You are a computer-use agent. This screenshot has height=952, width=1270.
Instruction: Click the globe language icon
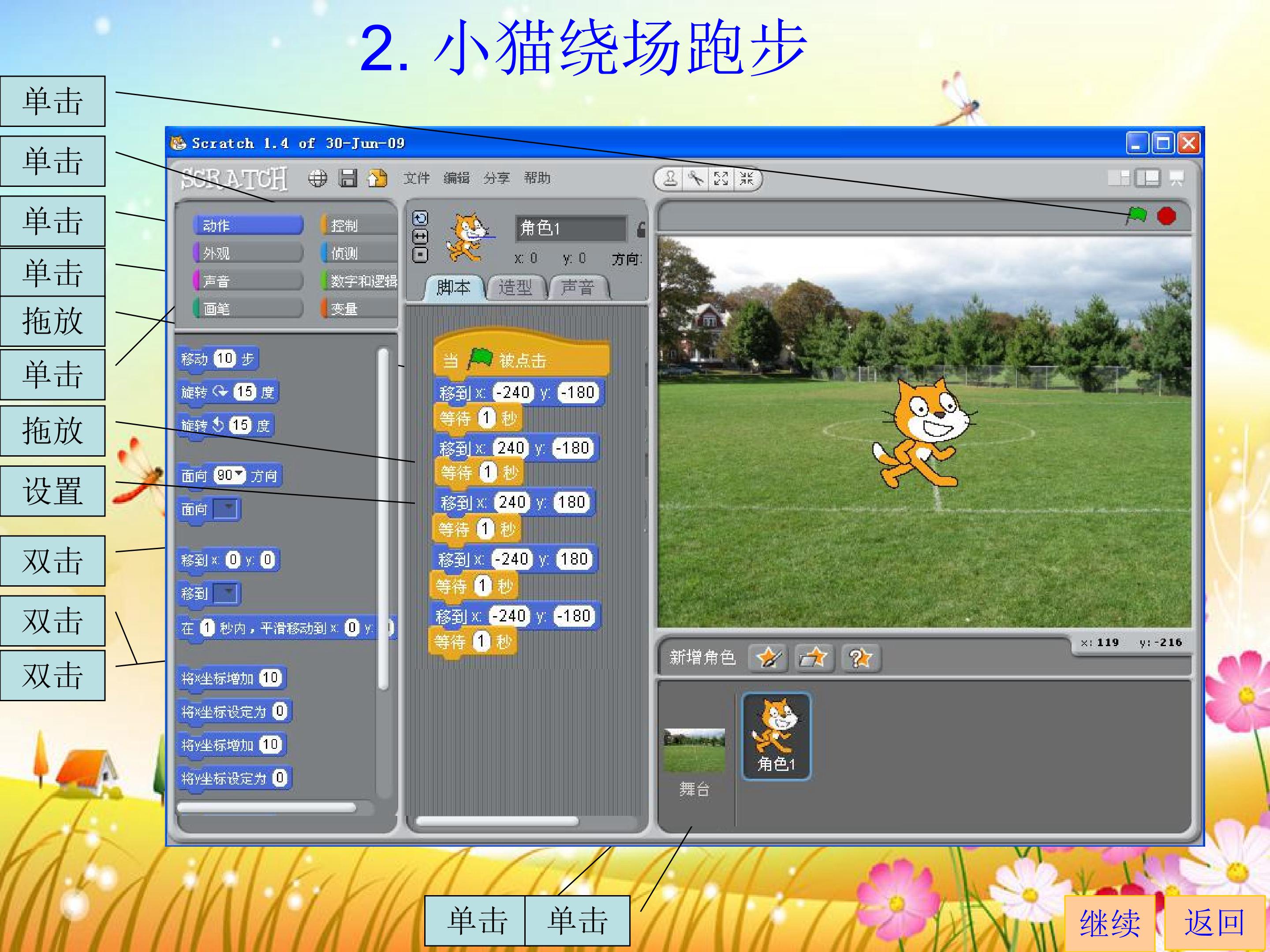point(317,178)
